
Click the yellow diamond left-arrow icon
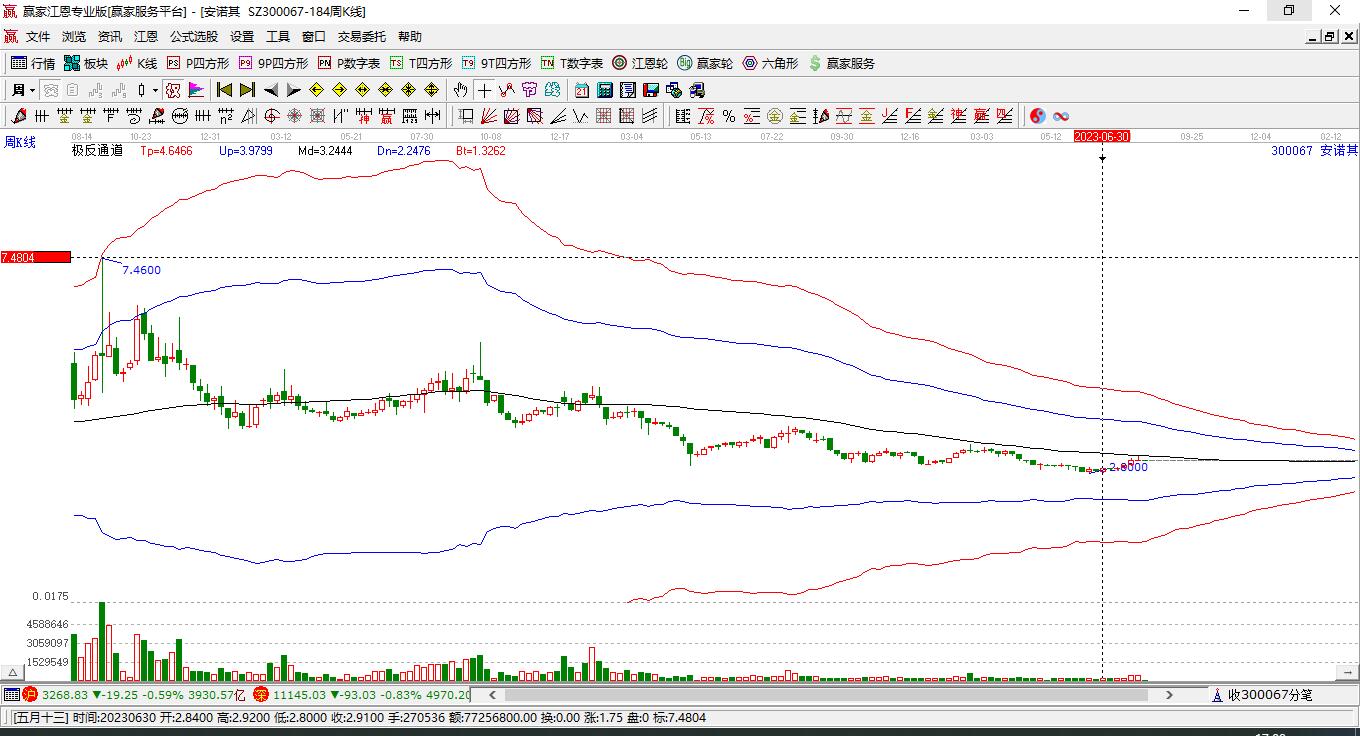[x=317, y=90]
